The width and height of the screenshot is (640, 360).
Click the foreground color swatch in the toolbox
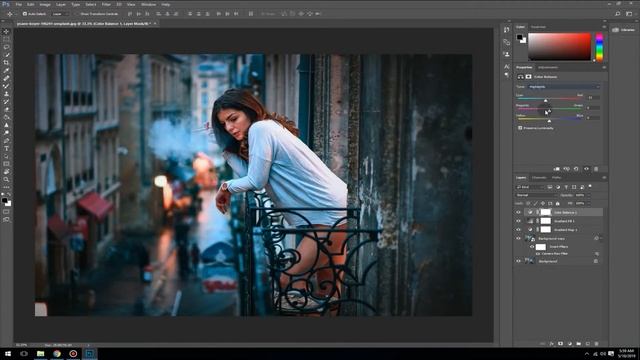click(x=4, y=200)
